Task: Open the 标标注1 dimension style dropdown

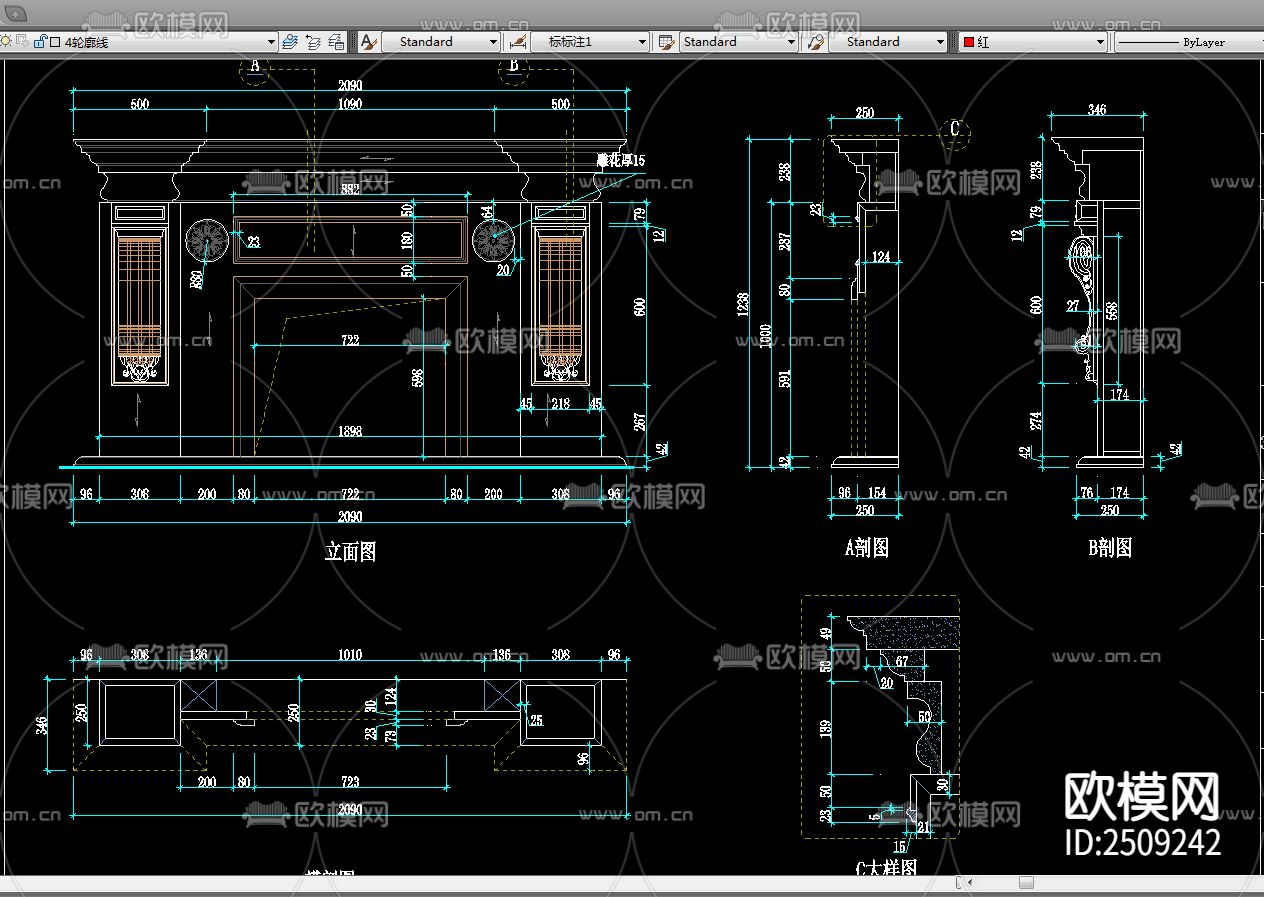Action: [643, 42]
